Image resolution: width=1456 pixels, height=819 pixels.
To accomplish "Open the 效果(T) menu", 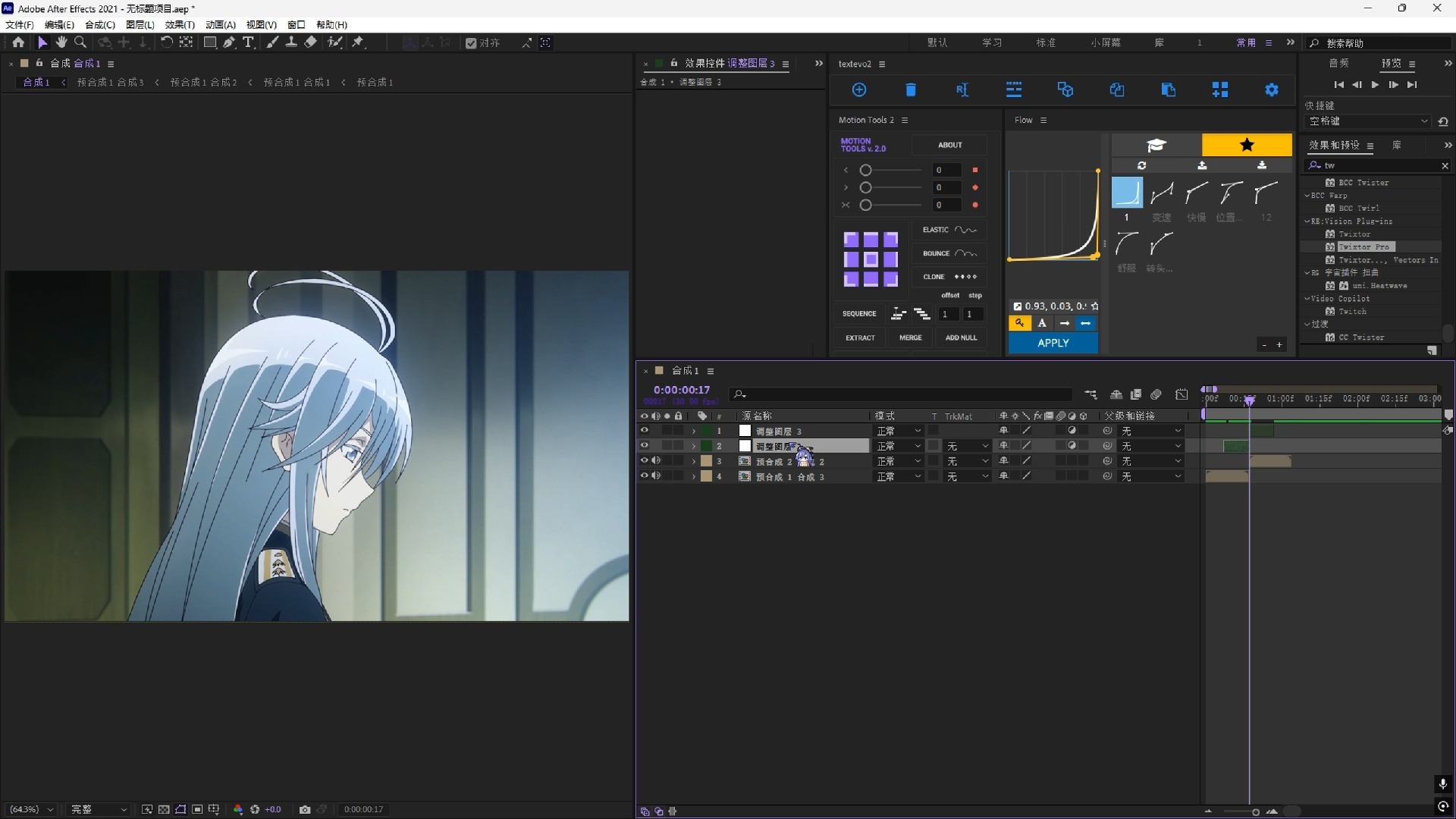I will [180, 25].
